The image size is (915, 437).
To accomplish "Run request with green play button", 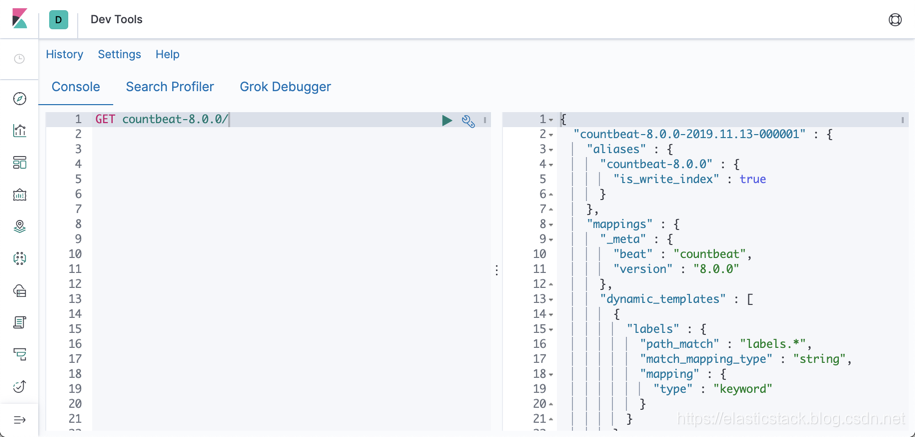I will point(447,120).
